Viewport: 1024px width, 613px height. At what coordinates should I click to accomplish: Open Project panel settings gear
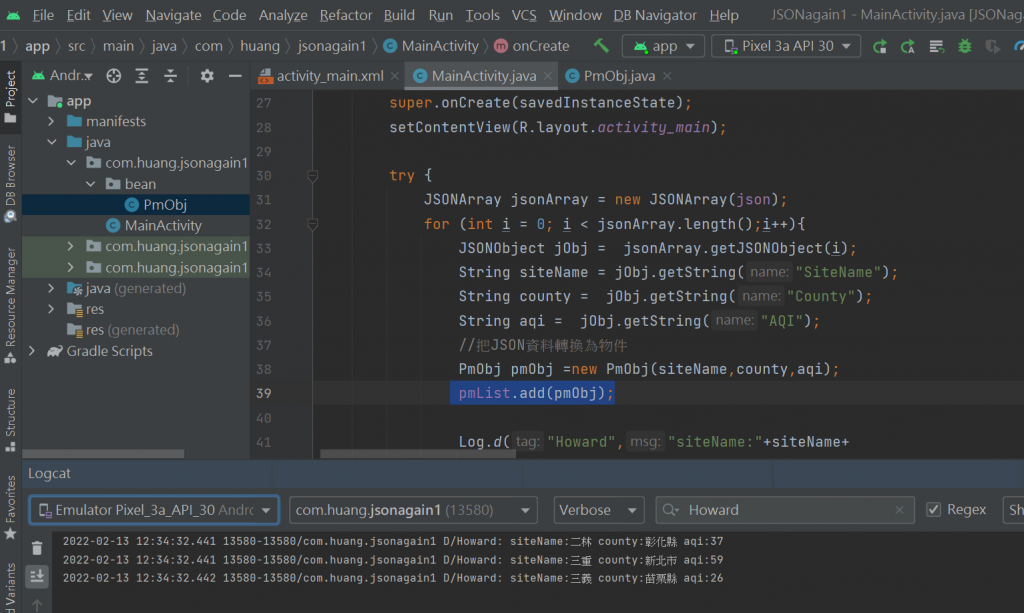(x=207, y=76)
